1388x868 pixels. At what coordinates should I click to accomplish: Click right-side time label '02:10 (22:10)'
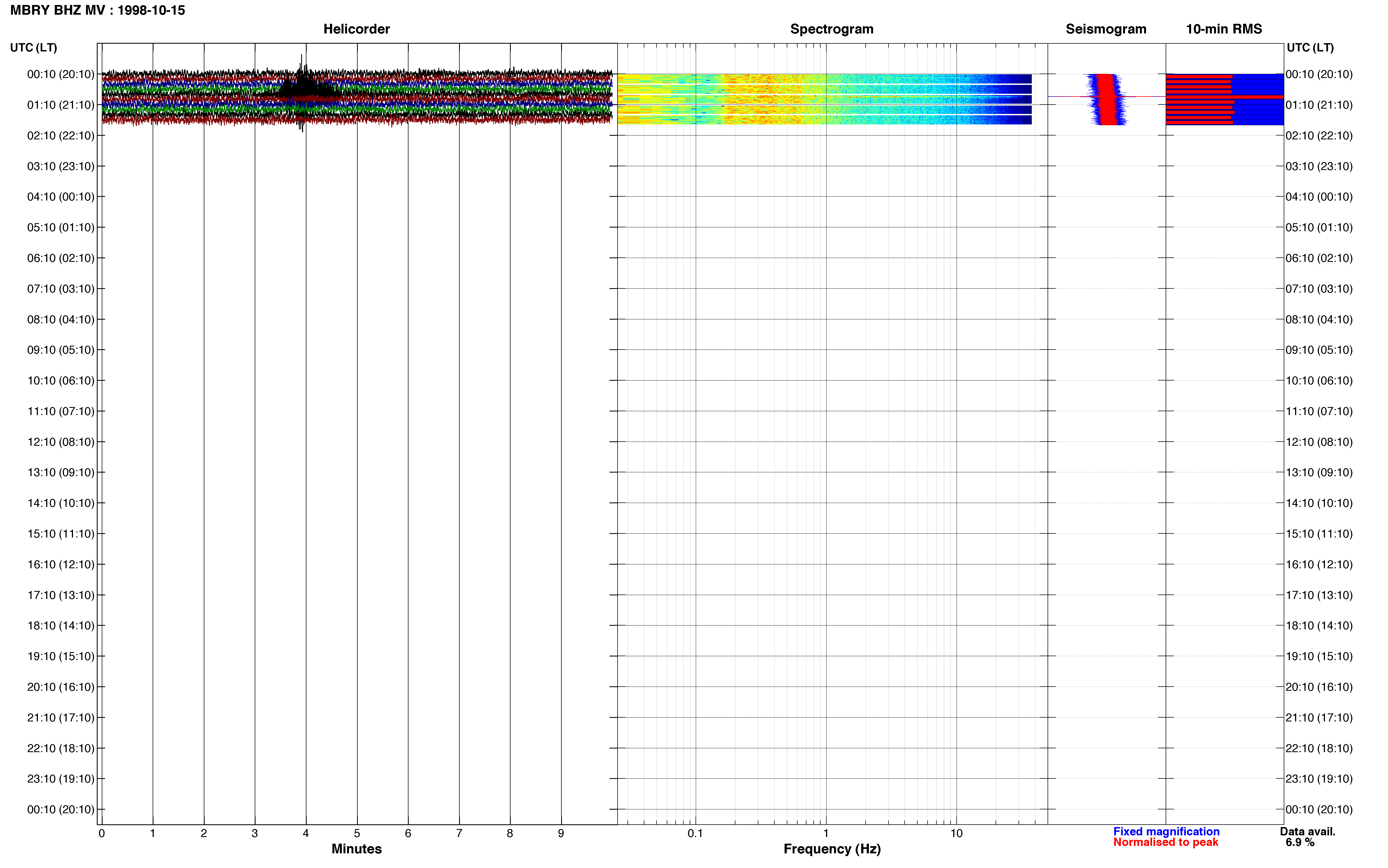(x=1319, y=135)
